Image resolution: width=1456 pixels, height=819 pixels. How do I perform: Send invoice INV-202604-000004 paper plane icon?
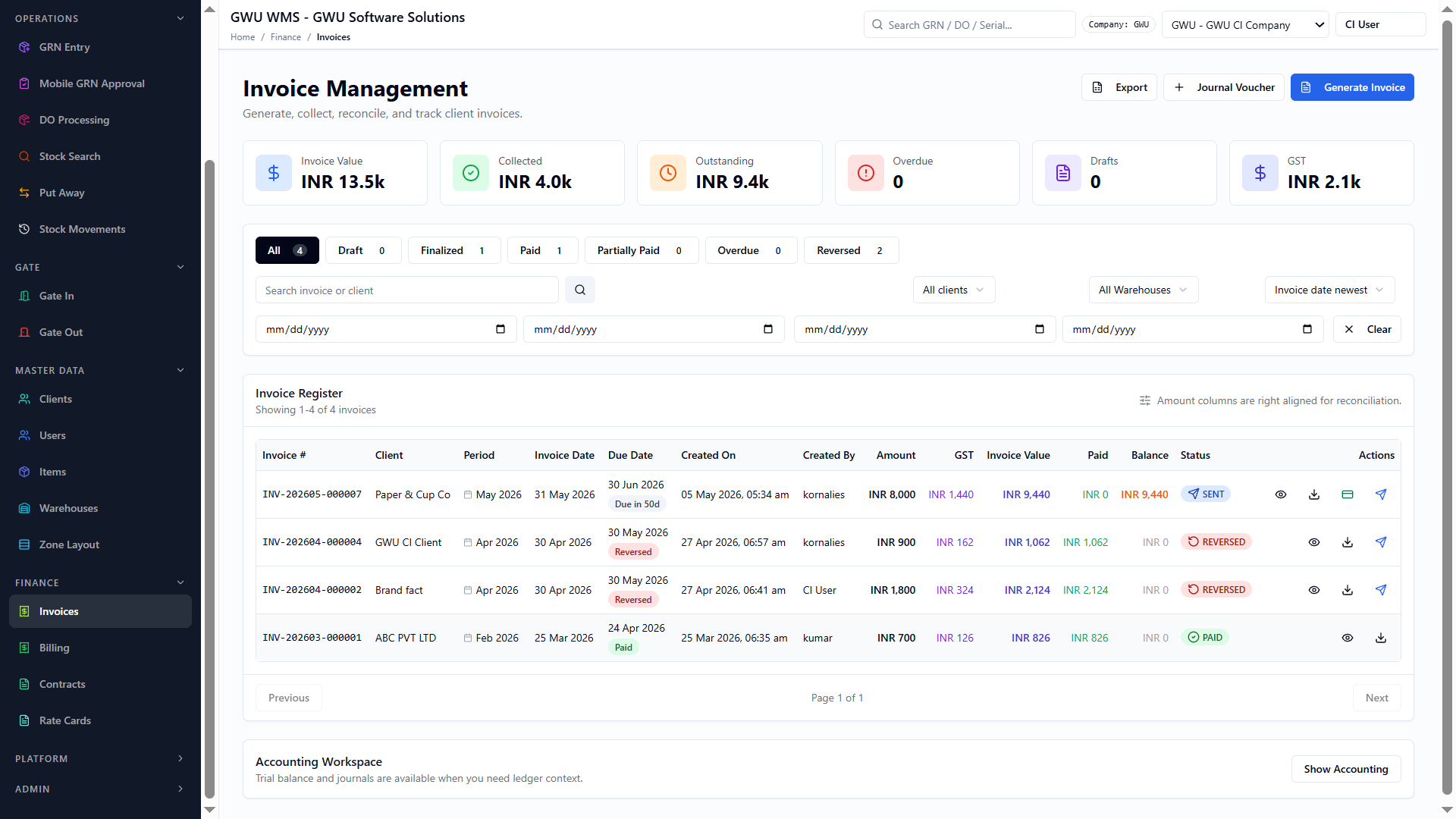tap(1381, 542)
